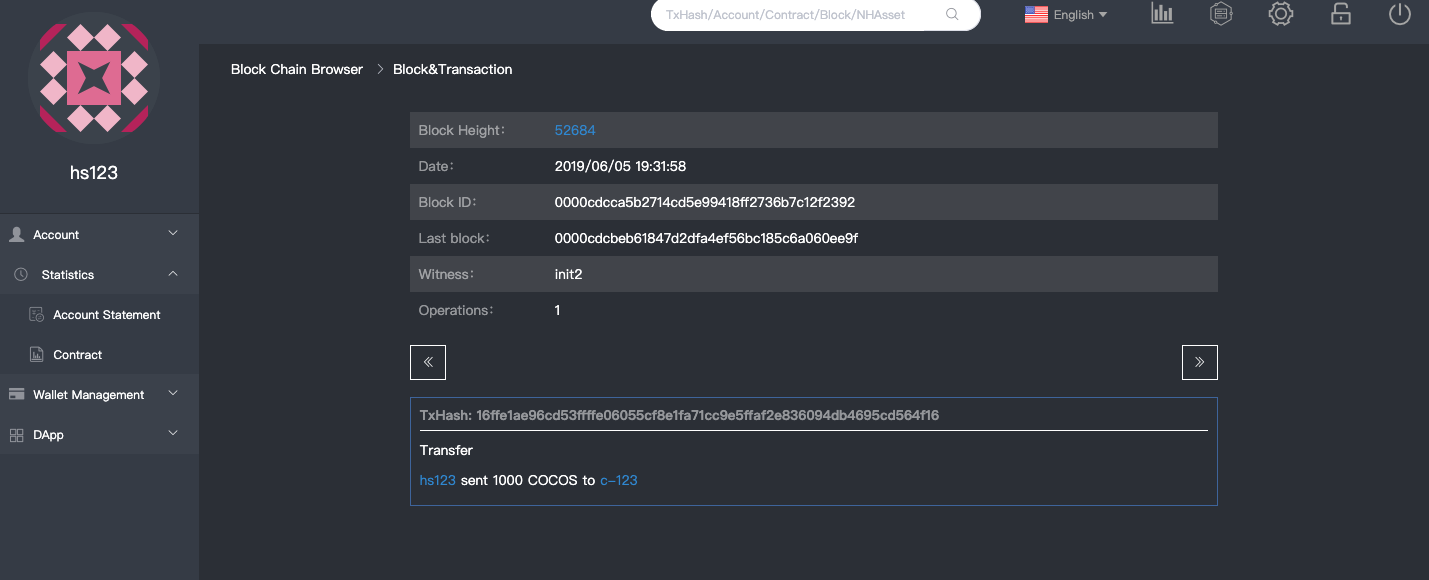Click the Account Statement document icon
Viewport: 1429px width, 580px height.
click(x=36, y=314)
